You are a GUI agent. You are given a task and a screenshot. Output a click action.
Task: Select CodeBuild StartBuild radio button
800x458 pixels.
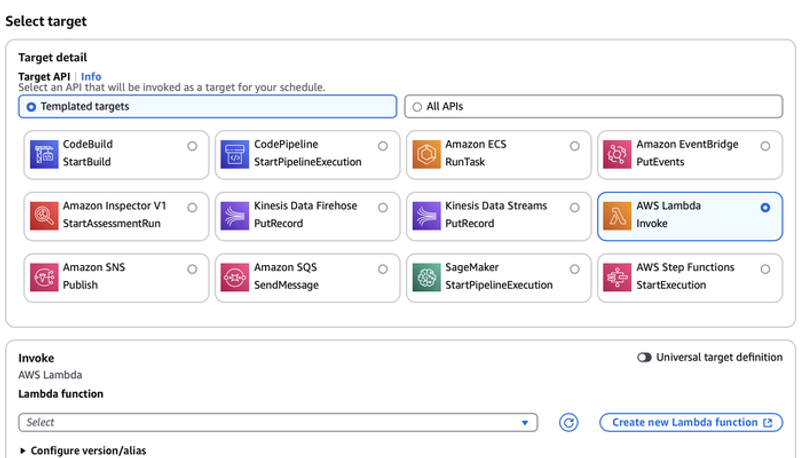coord(192,146)
